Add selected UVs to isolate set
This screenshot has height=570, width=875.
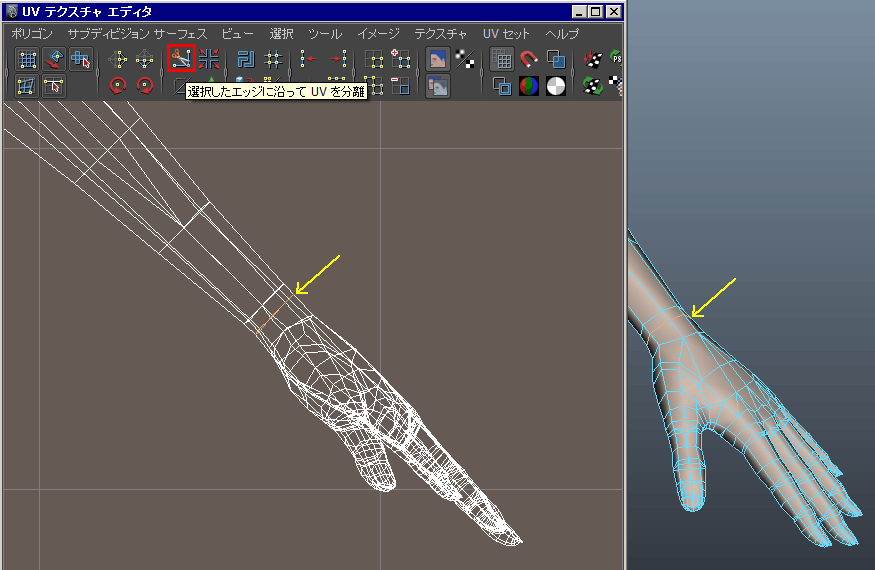(400, 59)
